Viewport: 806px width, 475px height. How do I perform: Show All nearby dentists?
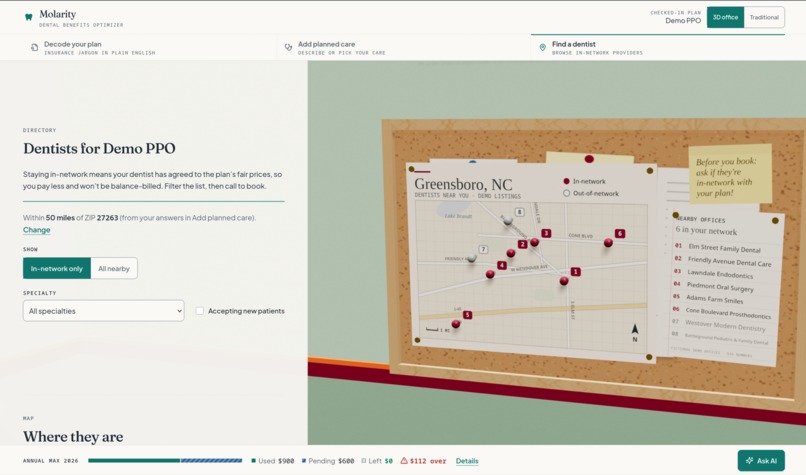point(114,268)
